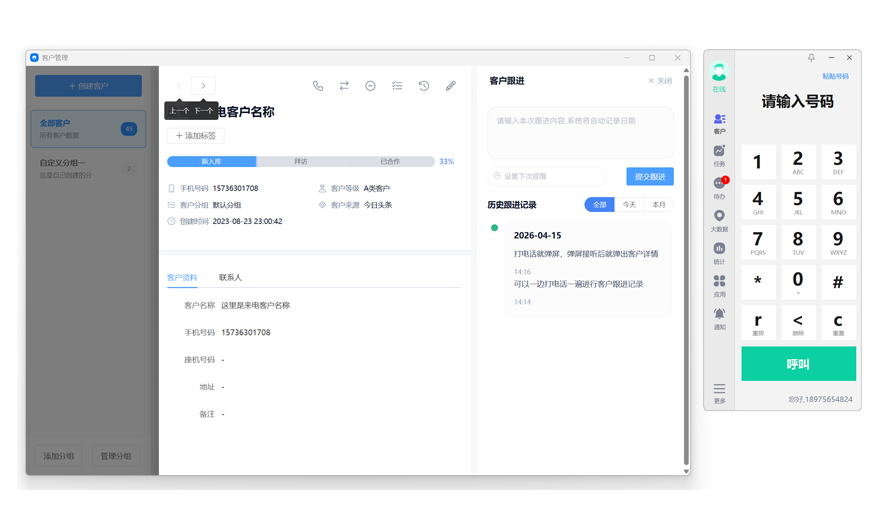Filter history records by 今天
This screenshot has height=531, width=882.
(629, 205)
